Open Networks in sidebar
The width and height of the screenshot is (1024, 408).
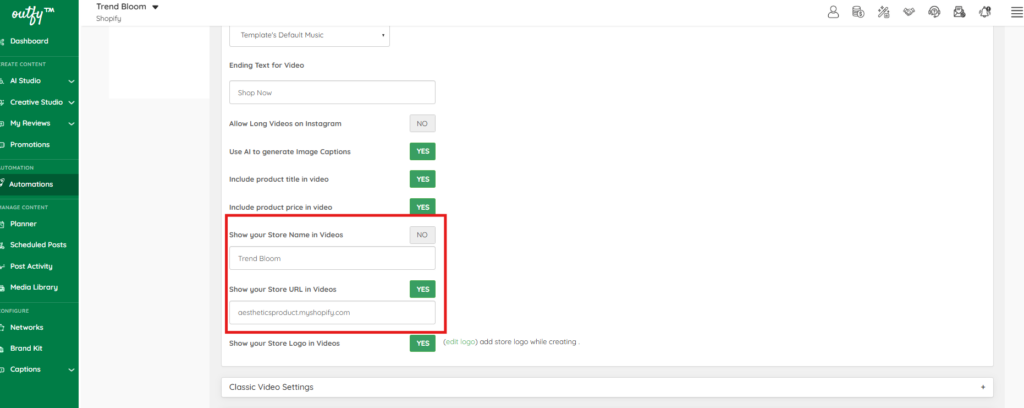26,327
